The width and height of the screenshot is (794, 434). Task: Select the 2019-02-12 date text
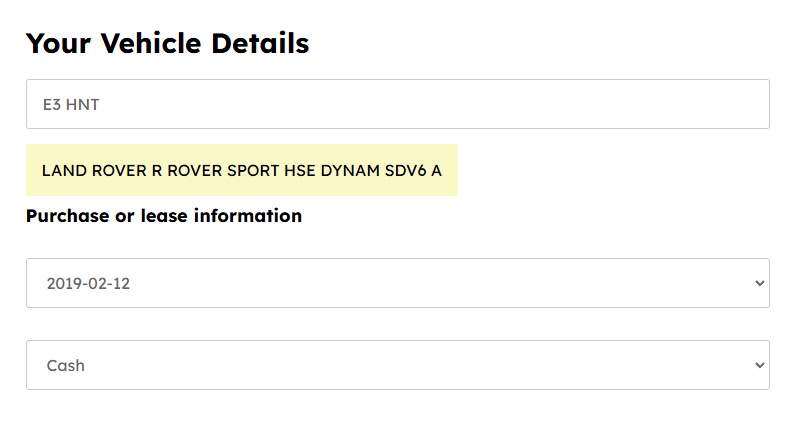pyautogui.click(x=88, y=284)
